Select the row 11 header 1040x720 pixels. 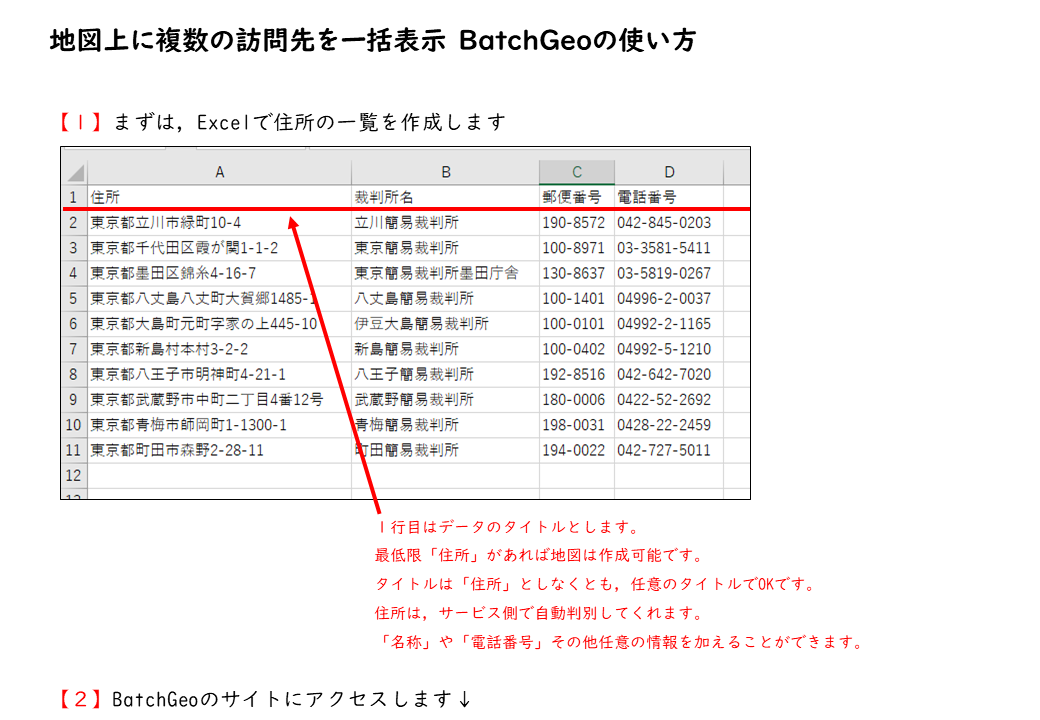[74, 450]
